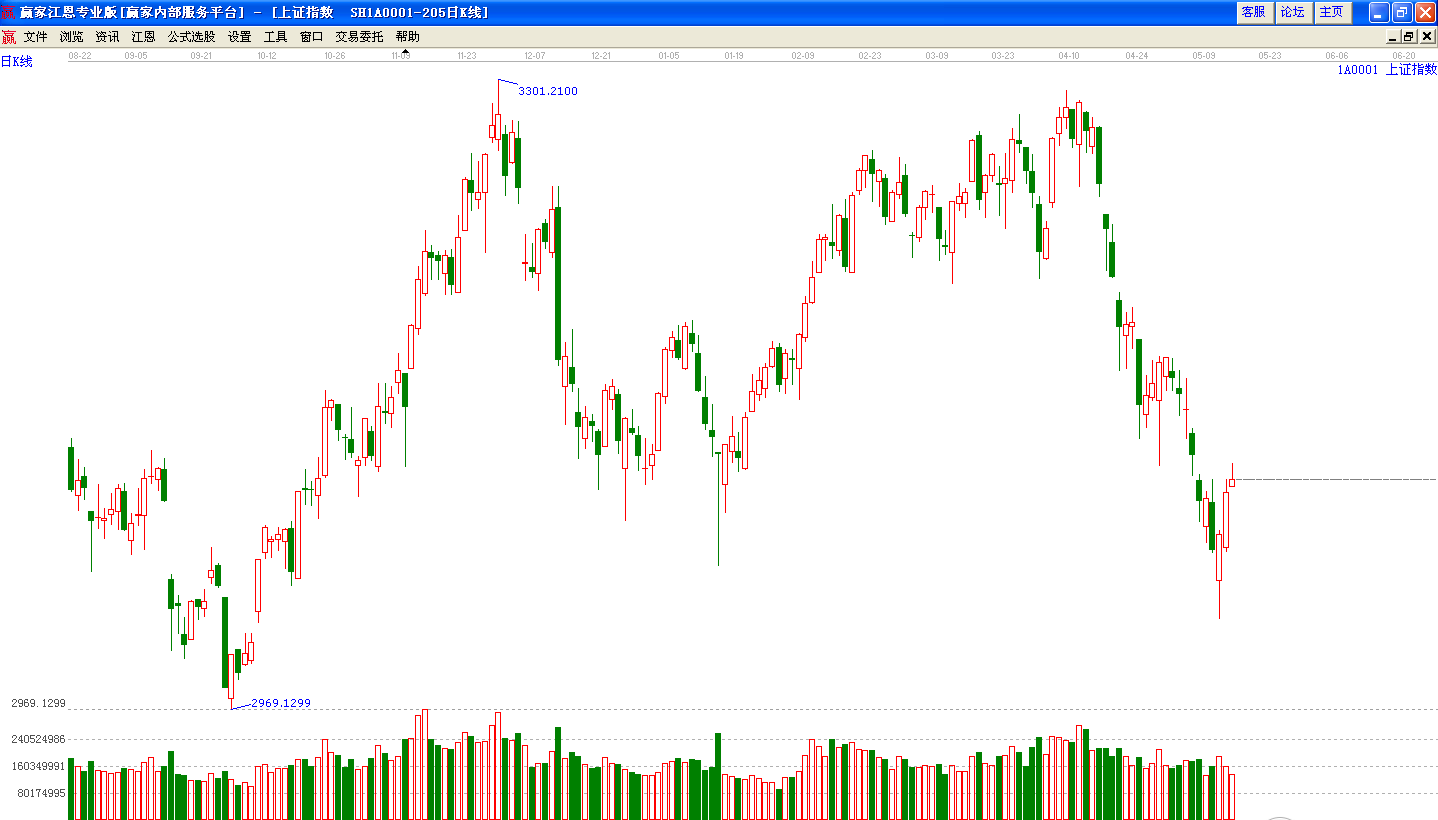
Task: Open the 论坛 forum button
Action: 1293,12
